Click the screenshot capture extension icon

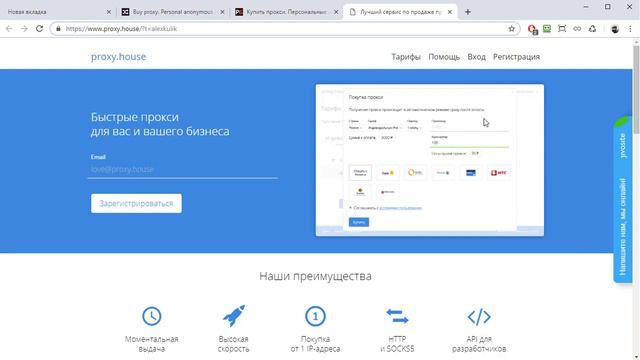[562, 29]
